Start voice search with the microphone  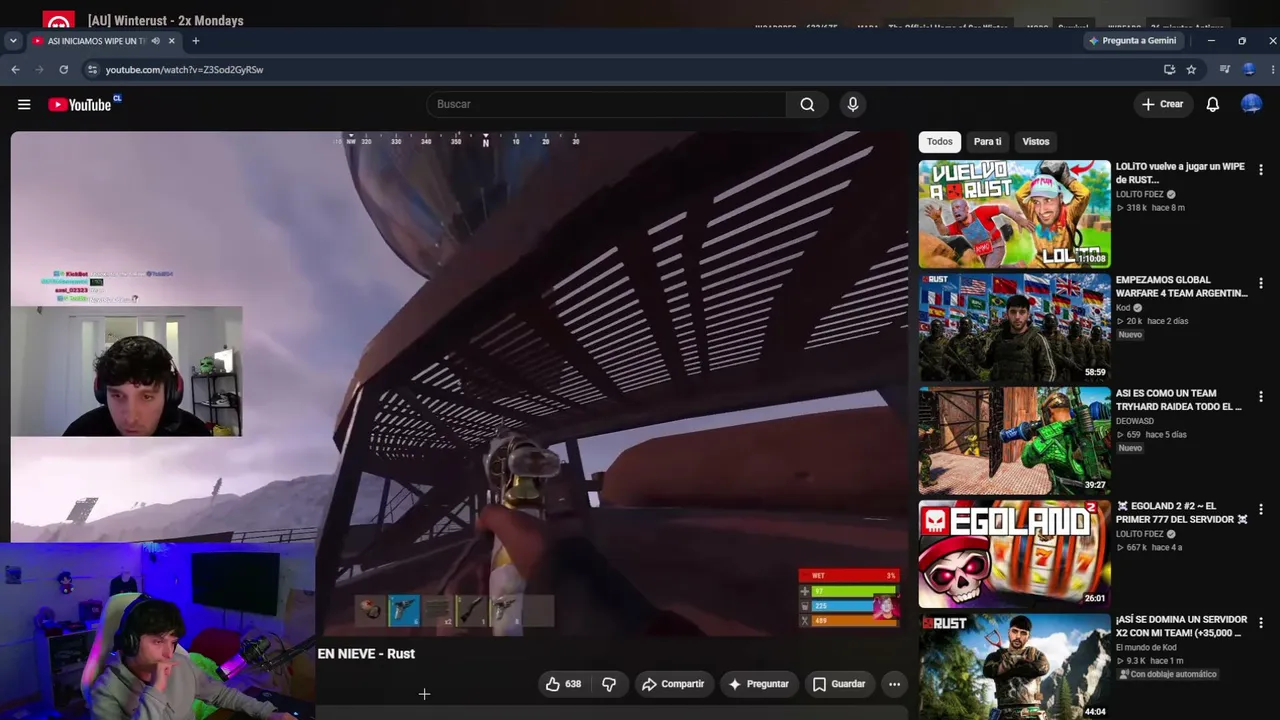(x=853, y=104)
